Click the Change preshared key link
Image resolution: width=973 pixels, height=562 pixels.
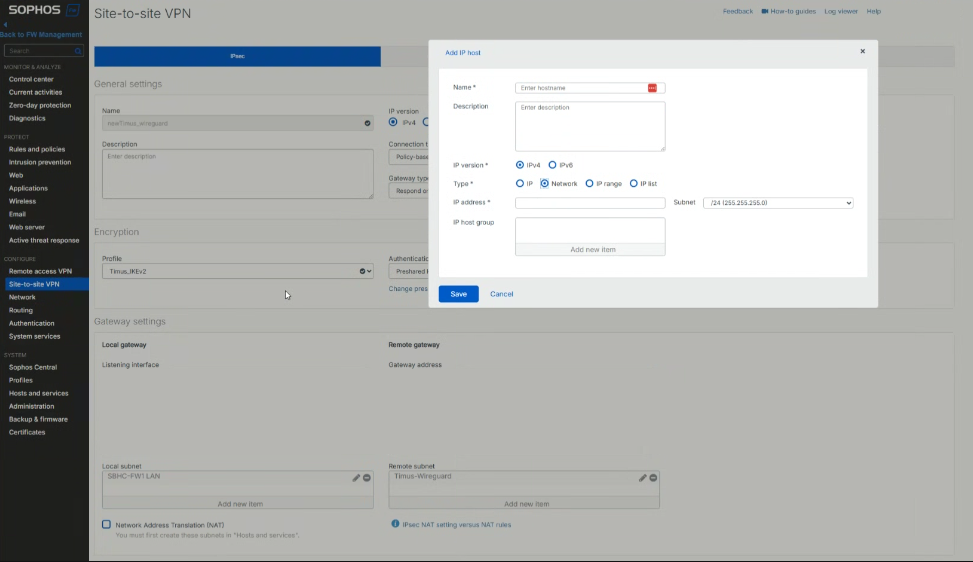click(x=408, y=289)
